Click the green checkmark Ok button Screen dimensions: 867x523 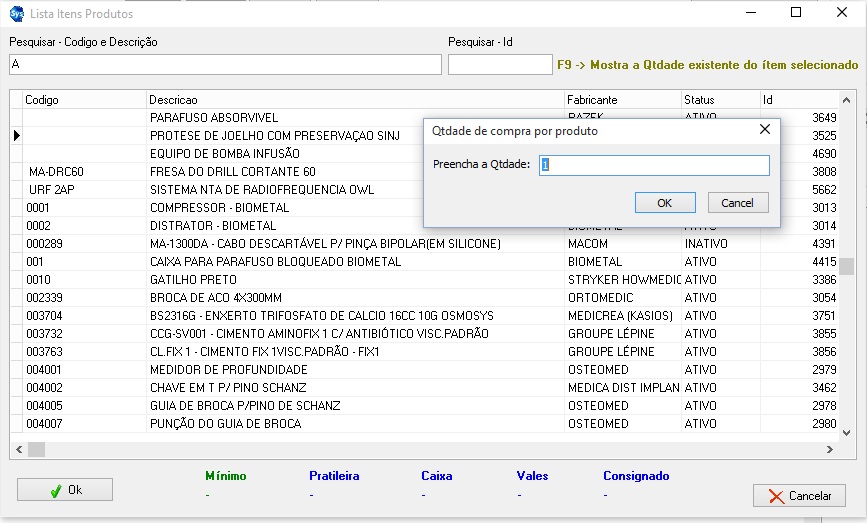click(65, 490)
